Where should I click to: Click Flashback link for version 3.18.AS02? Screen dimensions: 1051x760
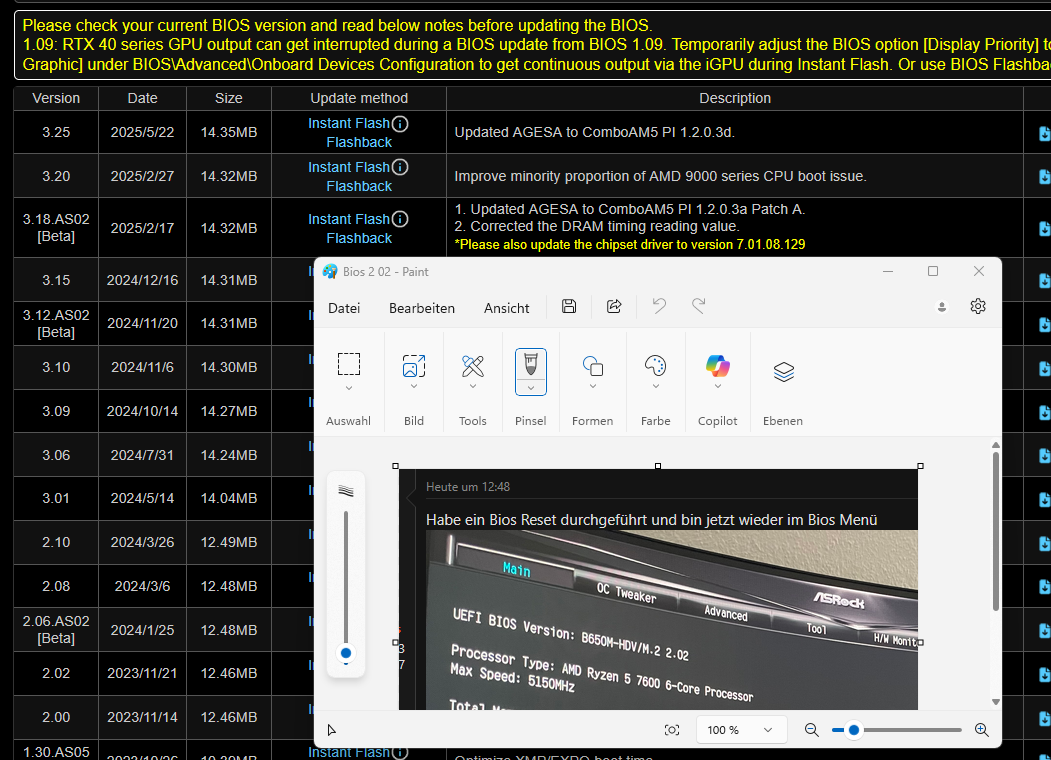tap(359, 238)
